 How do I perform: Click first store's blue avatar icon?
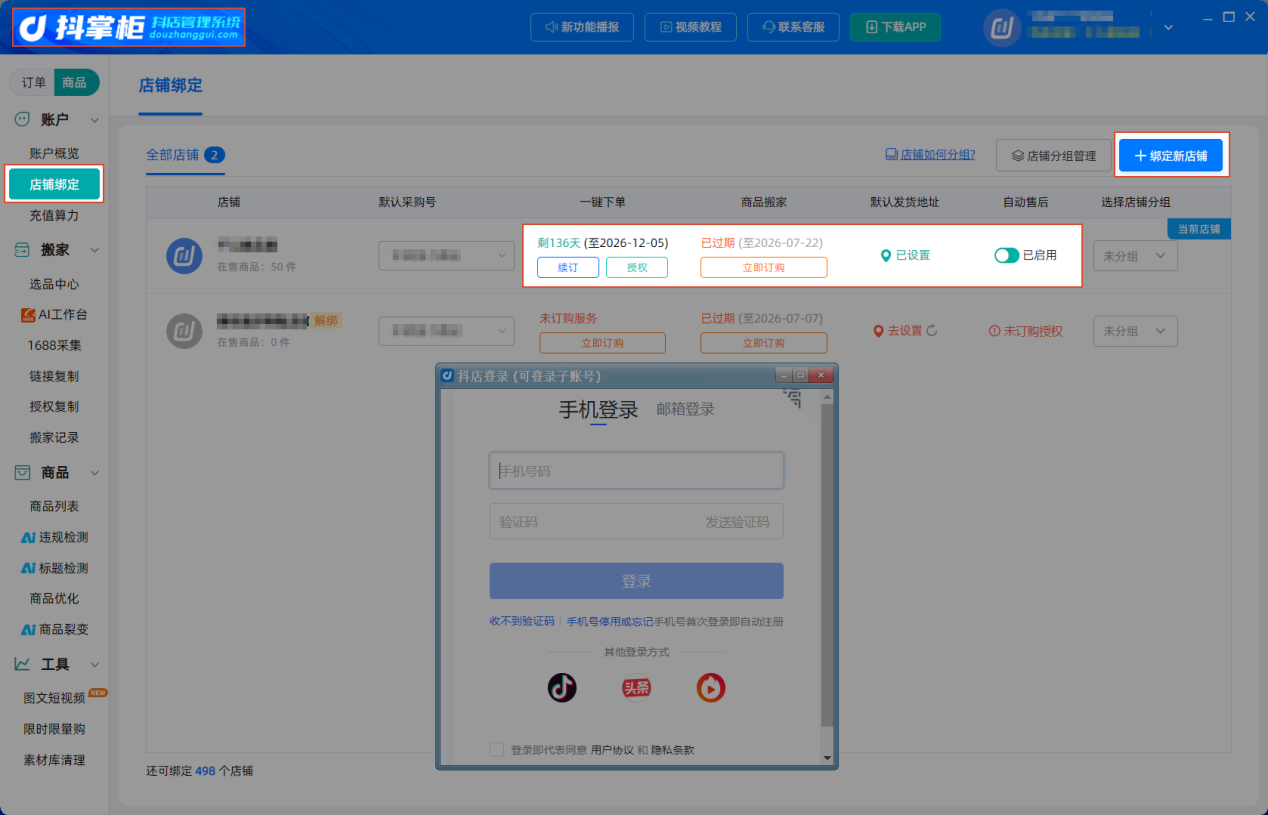[184, 256]
